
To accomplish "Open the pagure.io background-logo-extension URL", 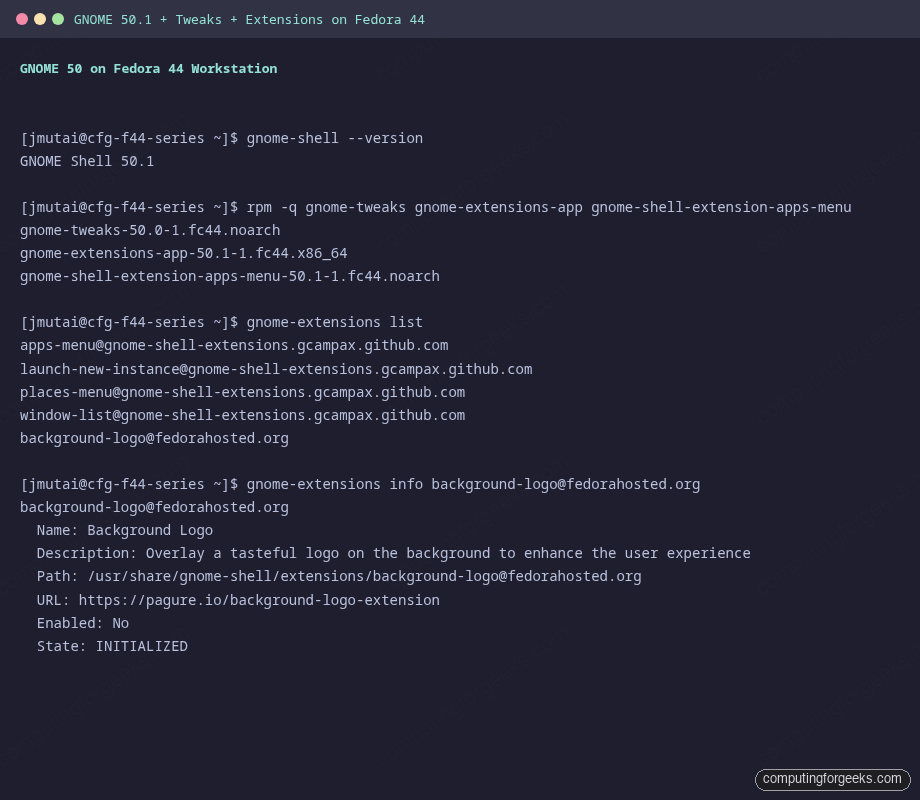I will [259, 600].
